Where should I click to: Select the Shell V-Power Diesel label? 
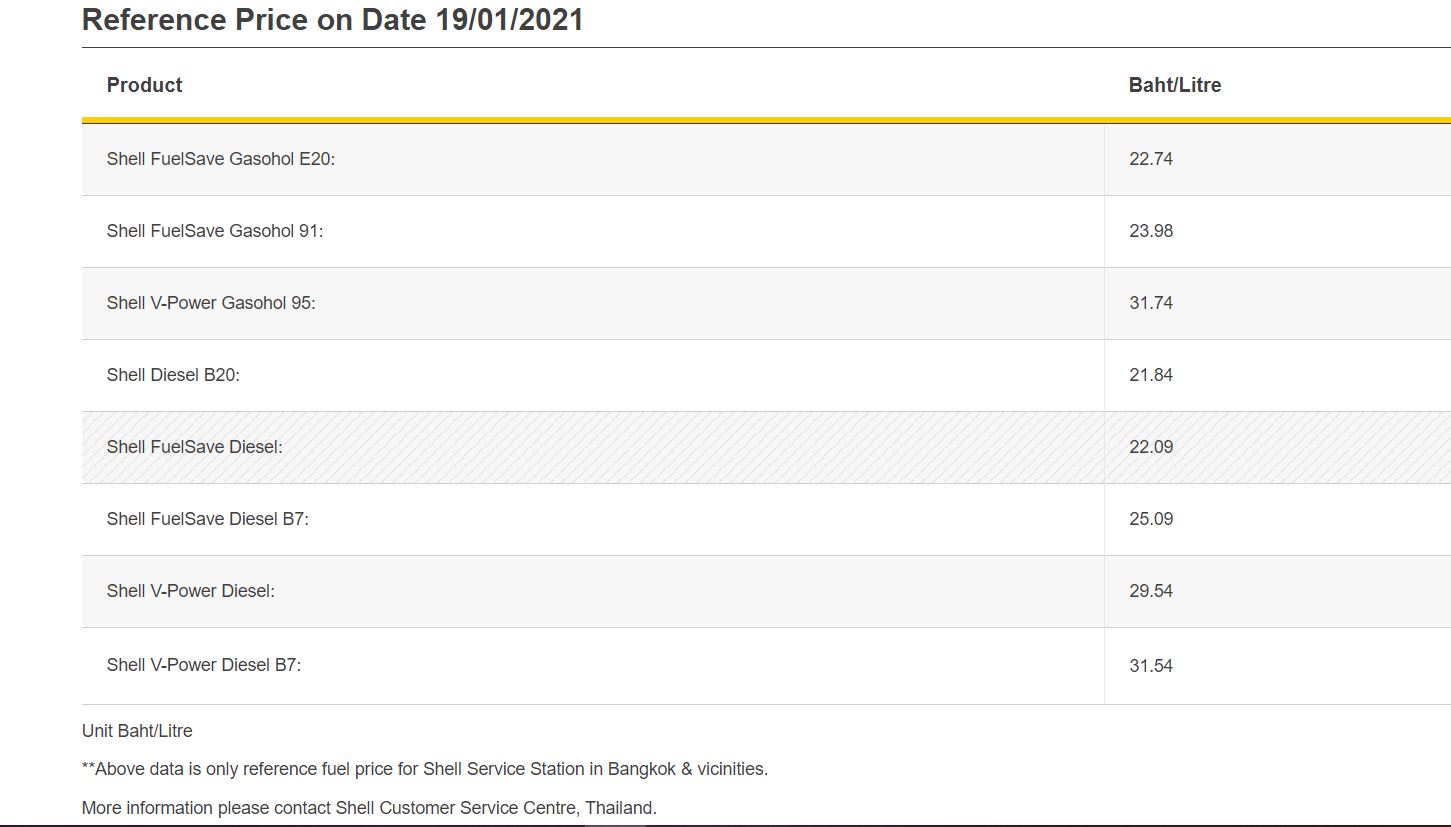[x=191, y=591]
